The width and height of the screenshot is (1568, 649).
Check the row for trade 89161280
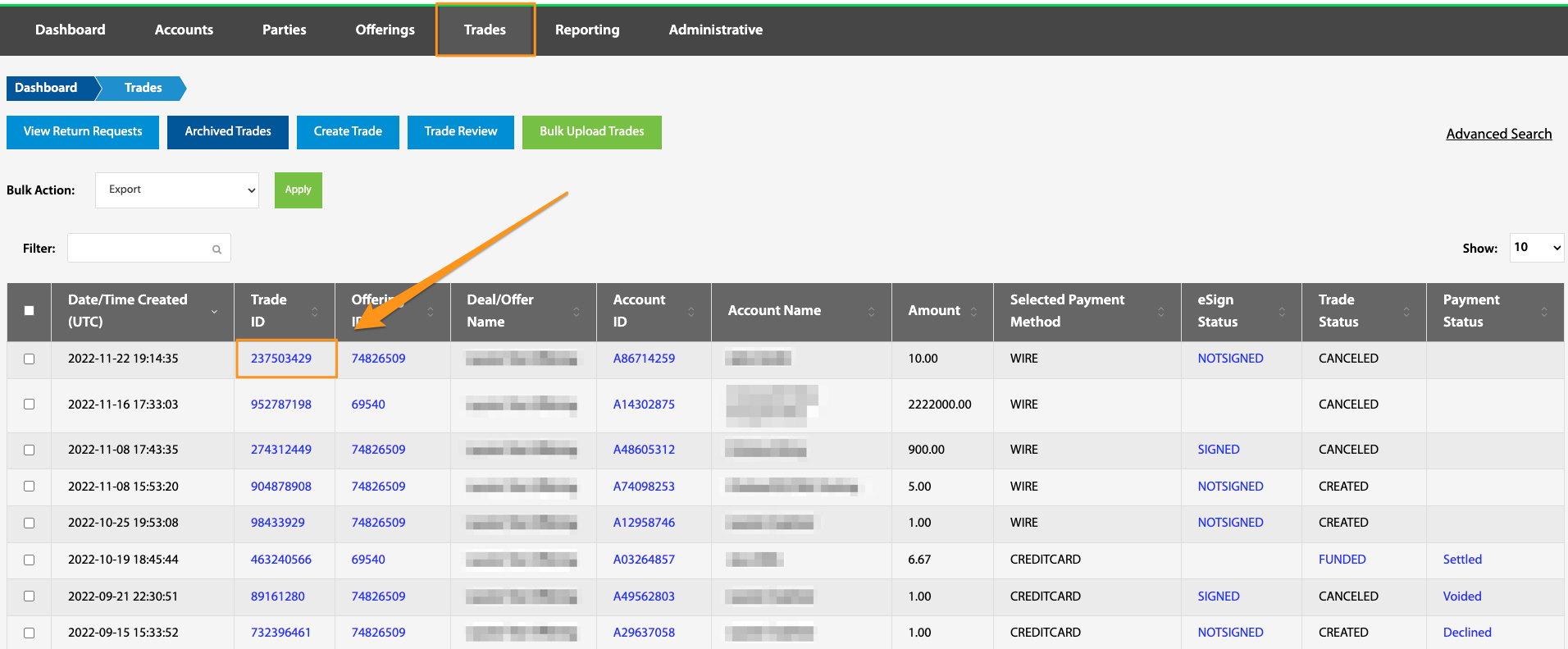[x=30, y=596]
